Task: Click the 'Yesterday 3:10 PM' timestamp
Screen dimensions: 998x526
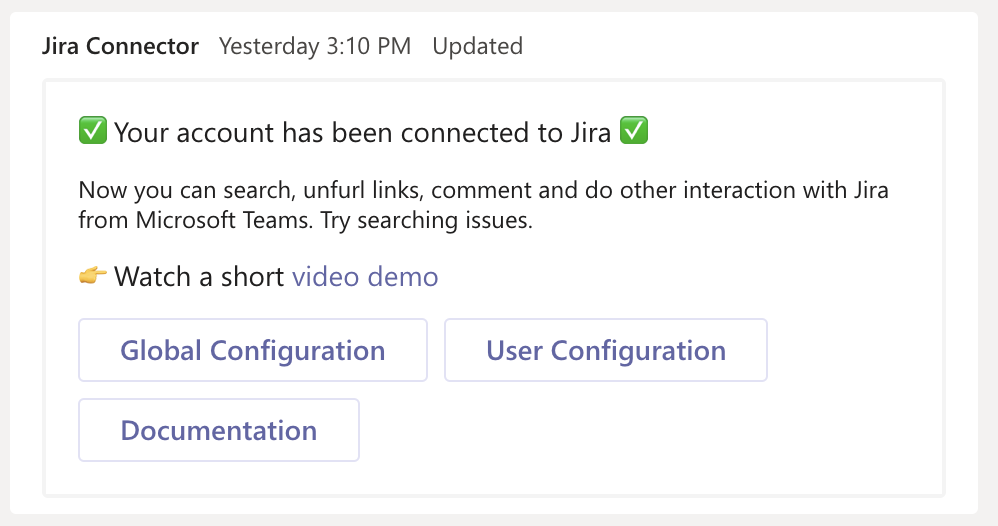Action: click(x=315, y=46)
